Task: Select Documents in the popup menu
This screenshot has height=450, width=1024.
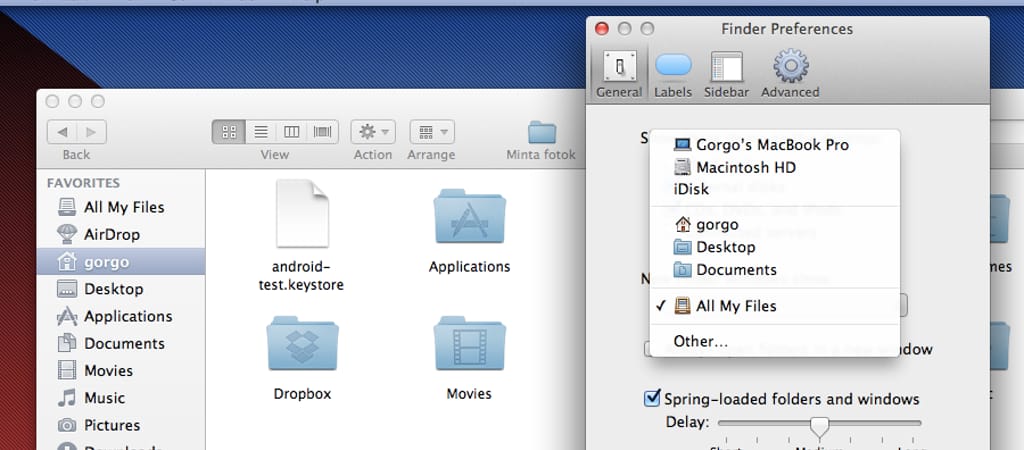Action: click(x=736, y=269)
